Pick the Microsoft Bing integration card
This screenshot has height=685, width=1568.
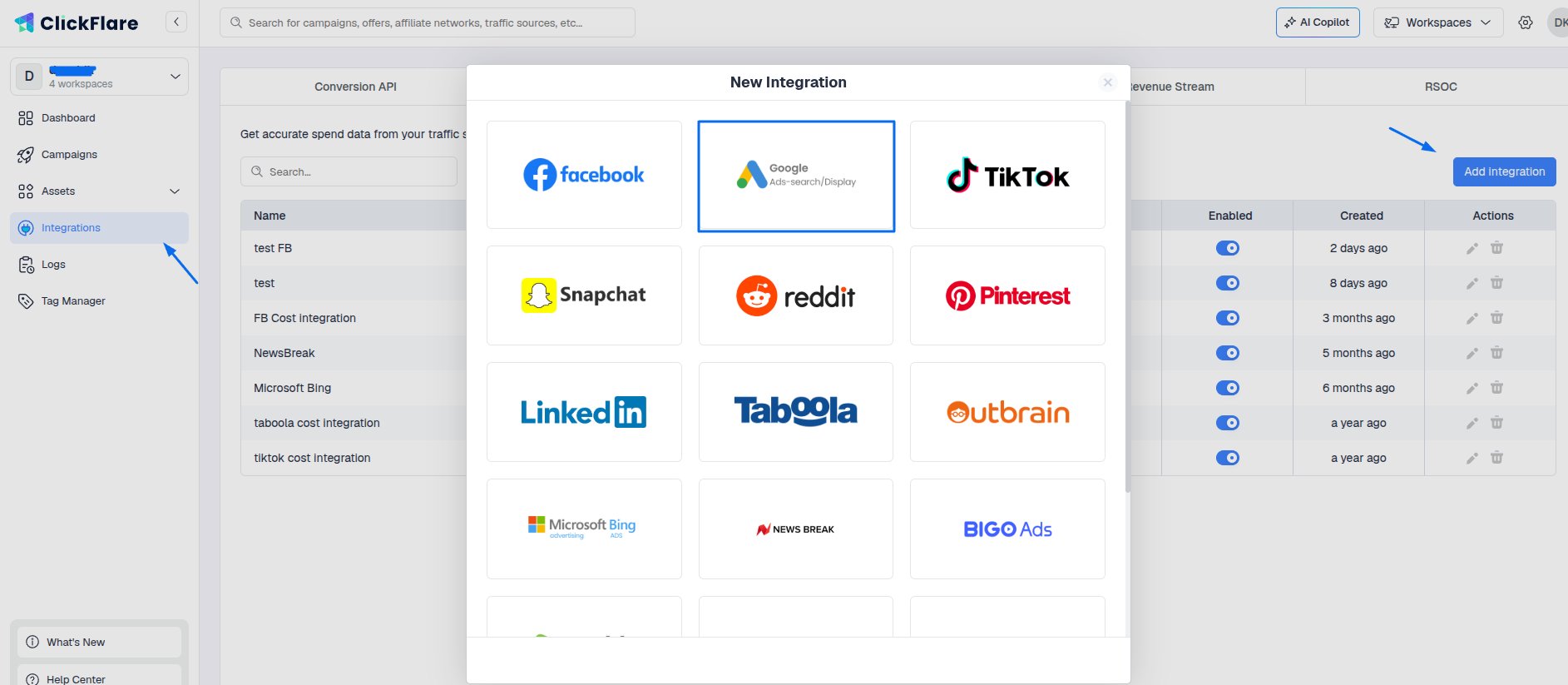coord(584,529)
